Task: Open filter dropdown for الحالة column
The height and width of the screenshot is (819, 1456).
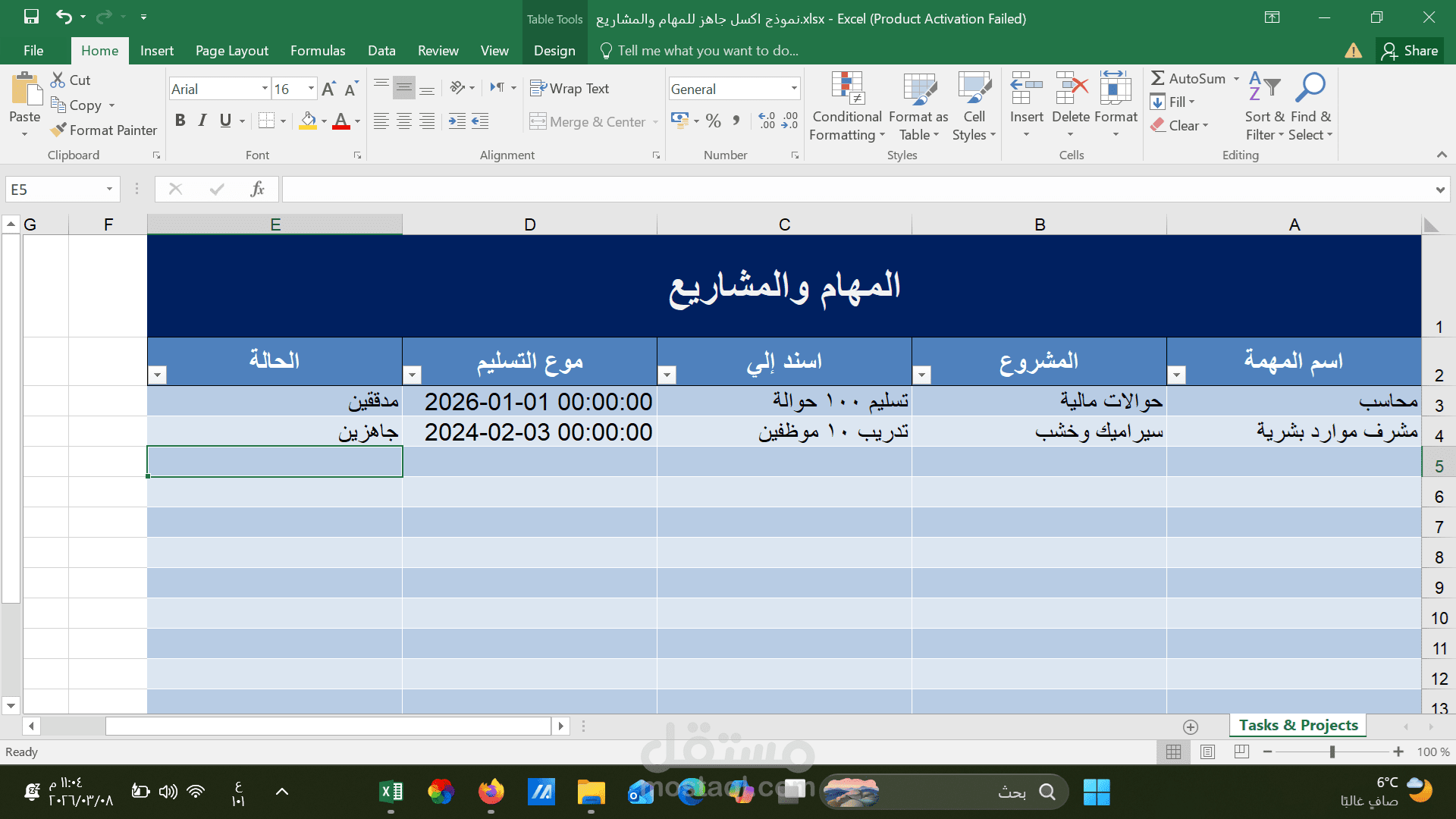Action: point(157,375)
